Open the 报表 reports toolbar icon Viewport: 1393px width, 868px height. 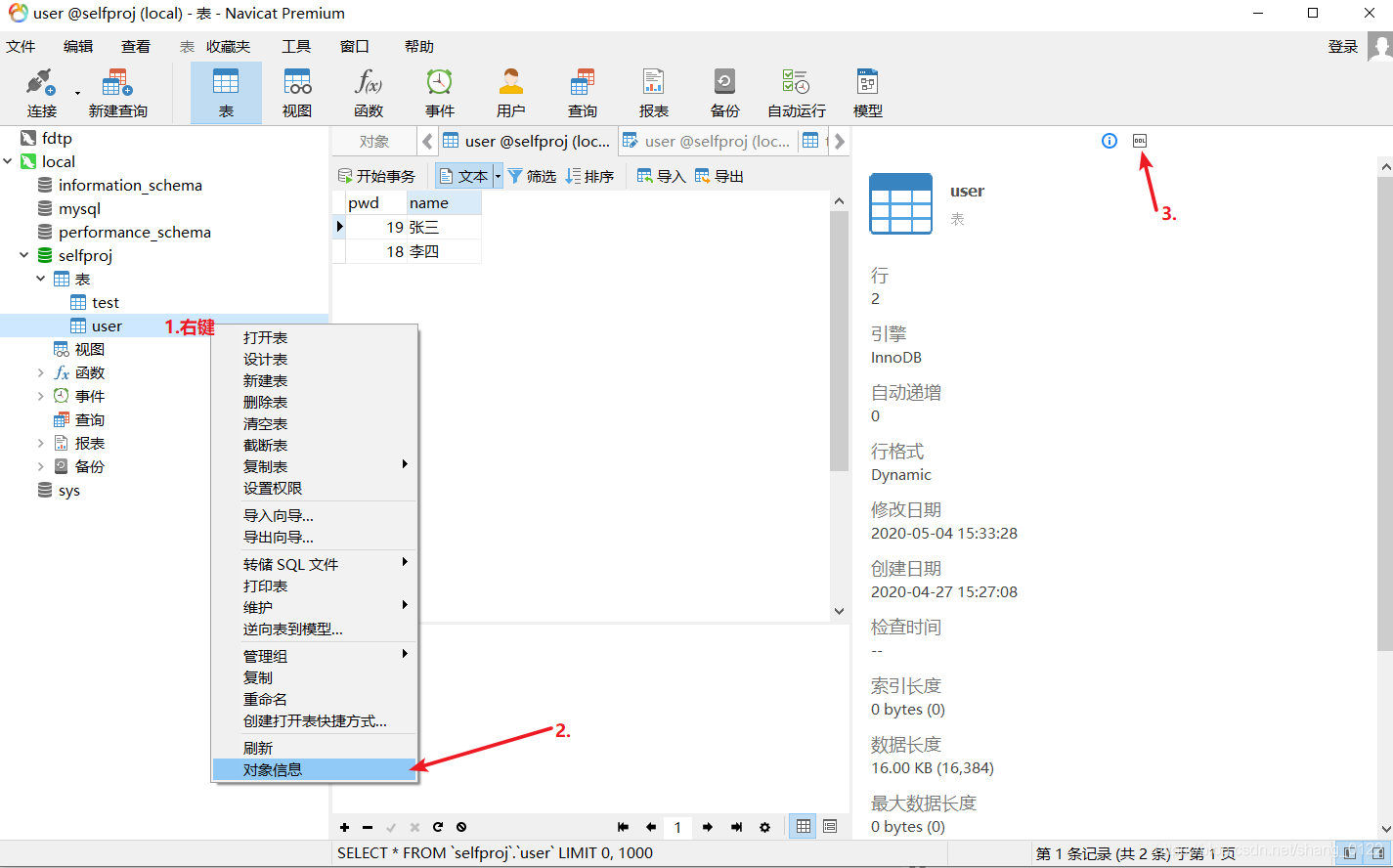click(654, 93)
